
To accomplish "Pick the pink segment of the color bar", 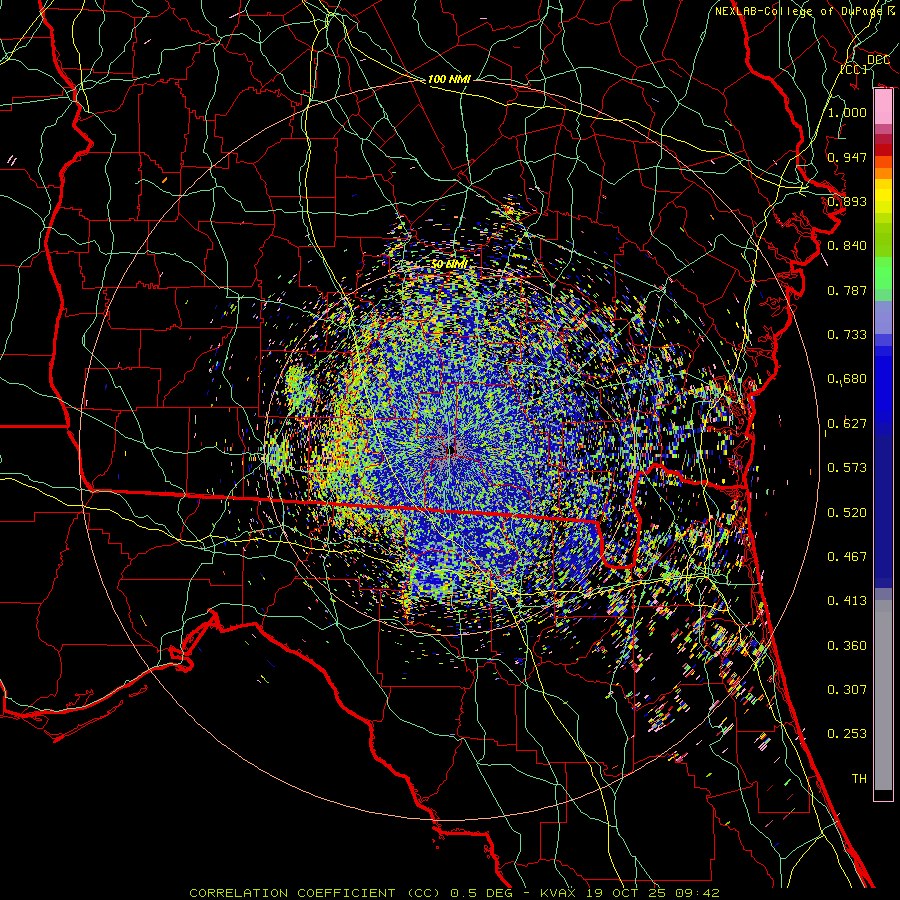I will (x=883, y=107).
